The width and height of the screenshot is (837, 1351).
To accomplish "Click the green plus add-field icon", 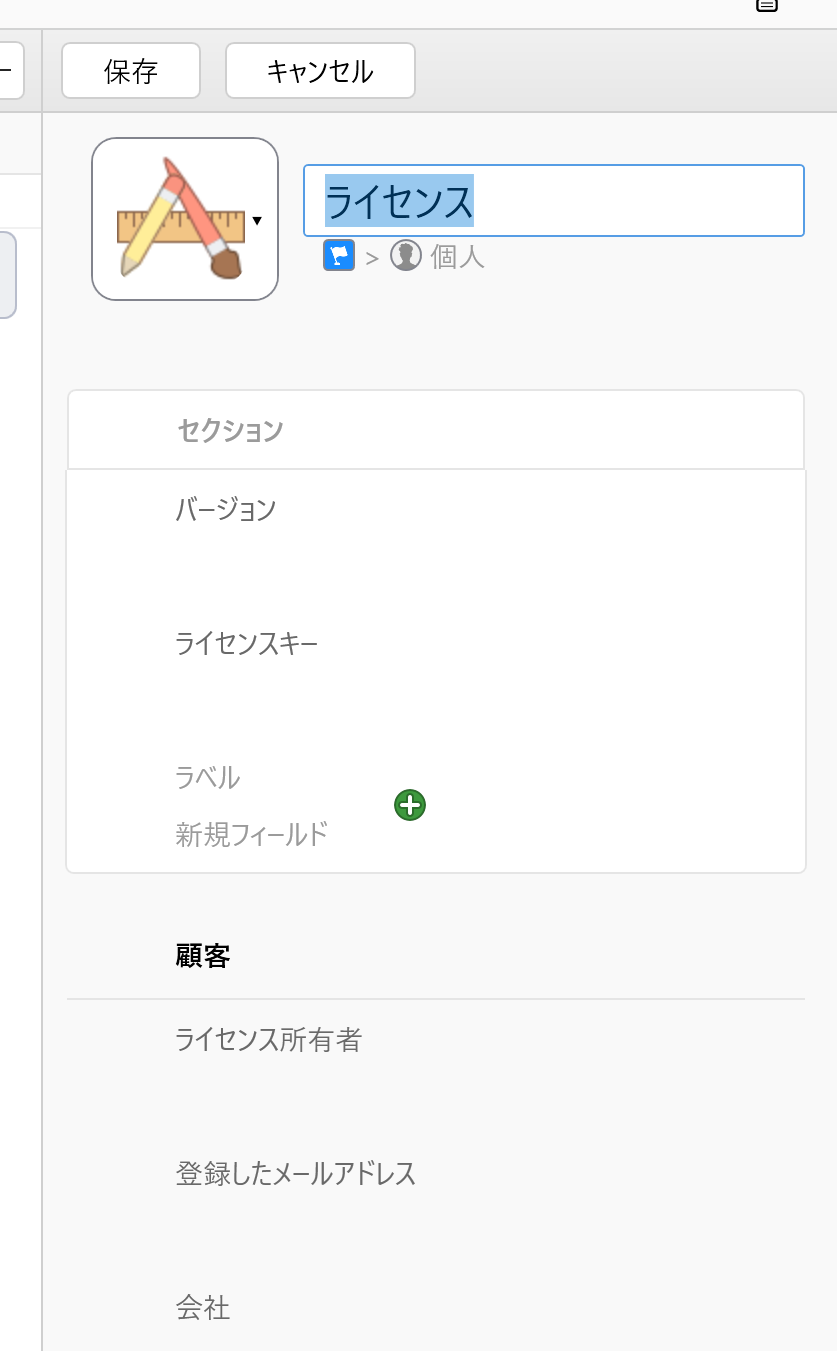I will pos(410,805).
